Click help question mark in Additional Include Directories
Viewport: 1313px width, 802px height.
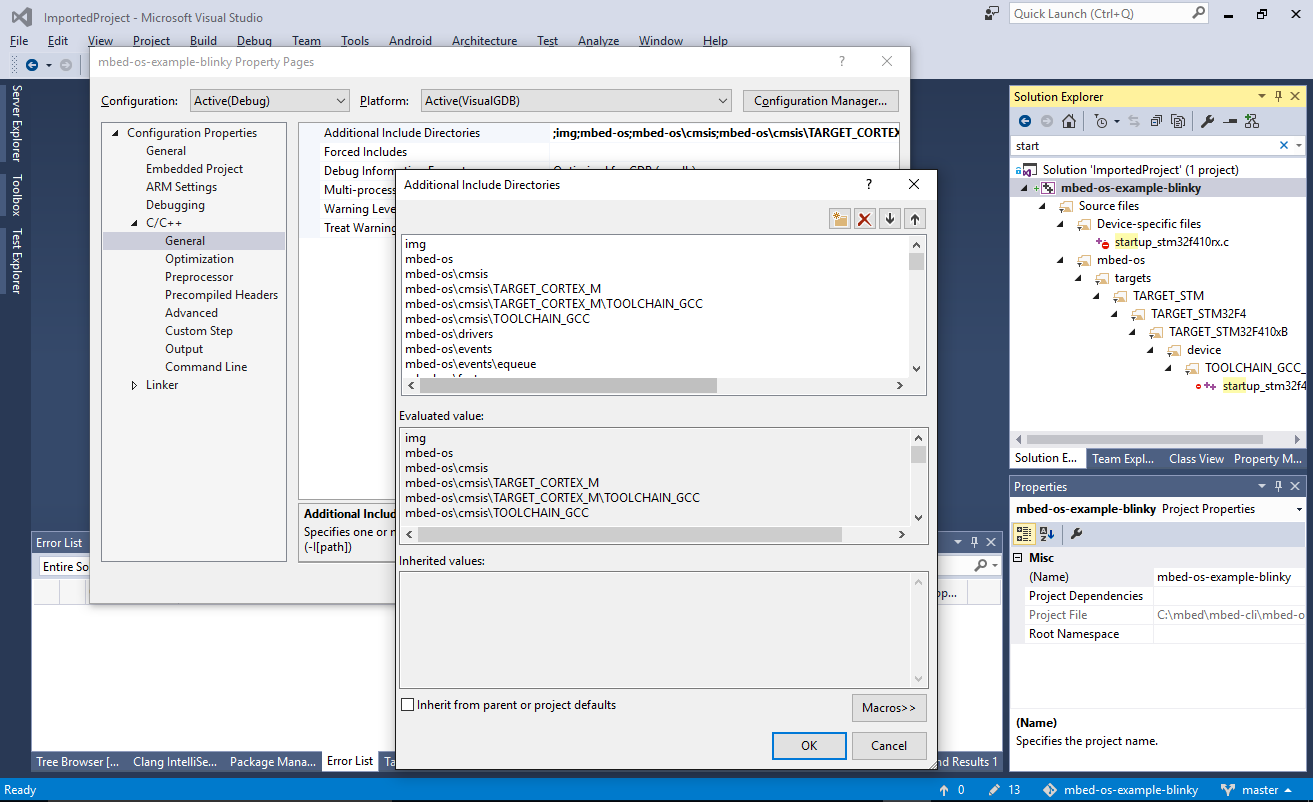pyautogui.click(x=868, y=184)
